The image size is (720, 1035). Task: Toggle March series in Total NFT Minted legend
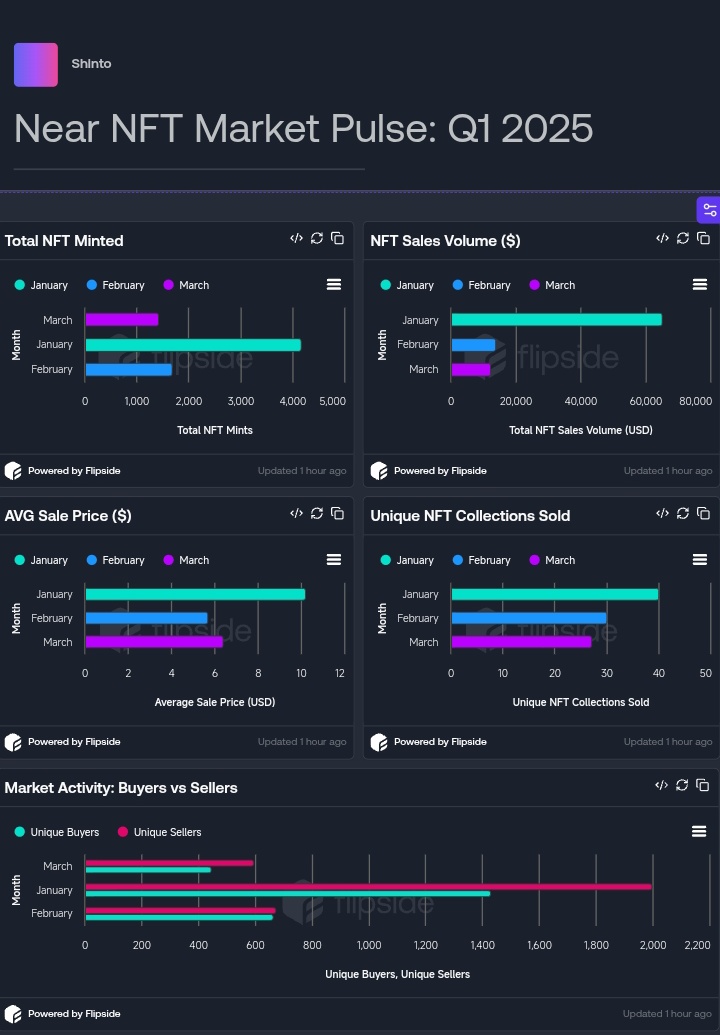186,285
